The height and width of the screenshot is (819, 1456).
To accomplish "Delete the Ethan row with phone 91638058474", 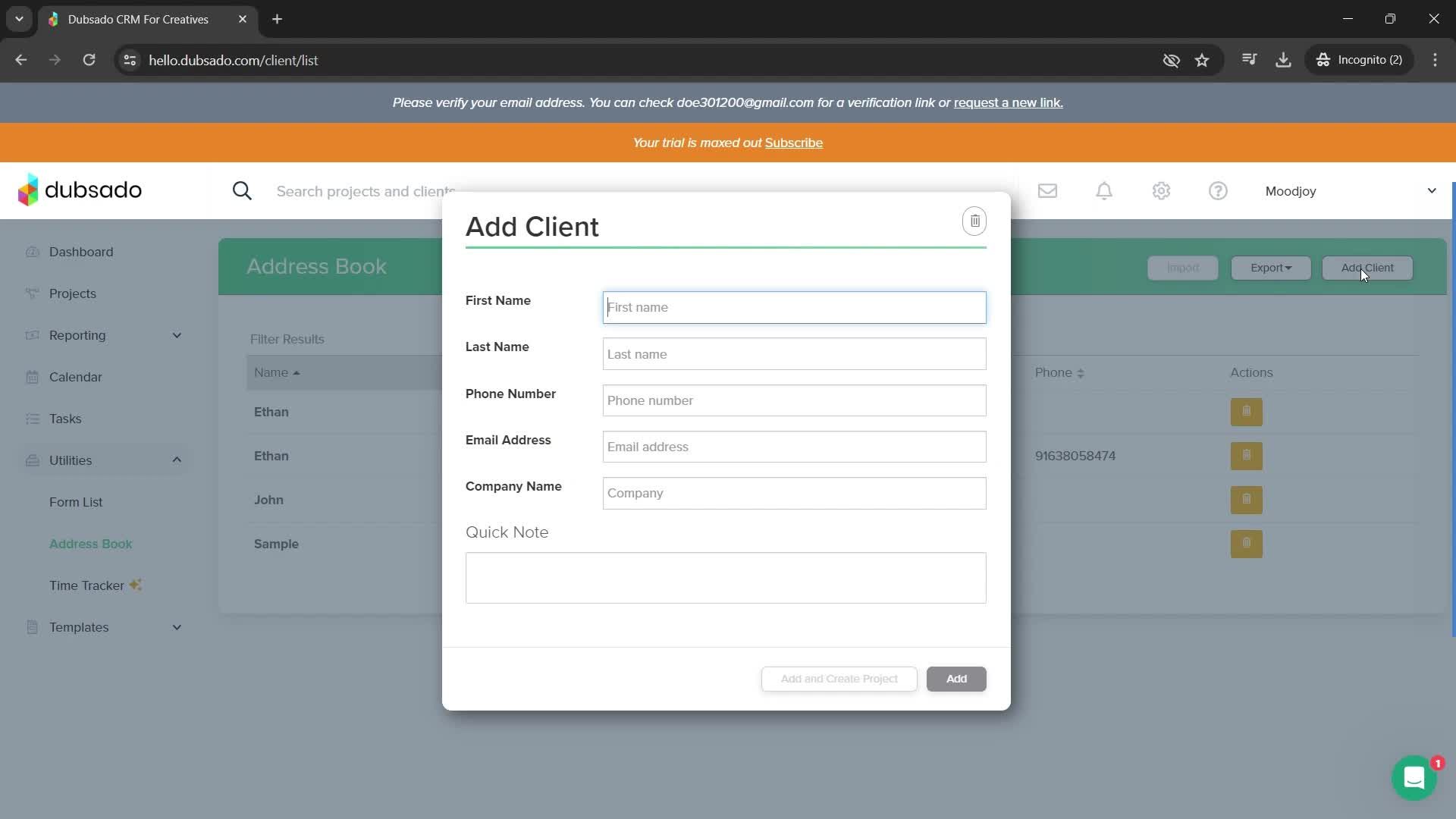I will tap(1246, 456).
